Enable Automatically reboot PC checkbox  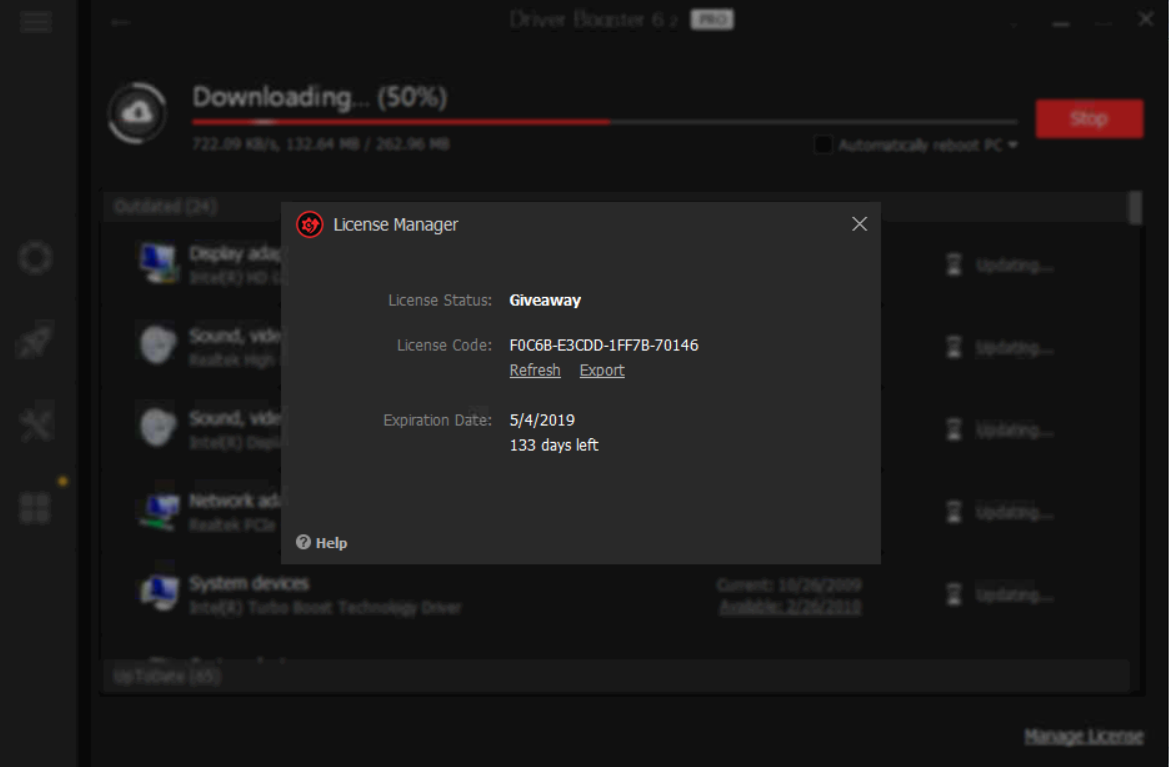point(823,145)
